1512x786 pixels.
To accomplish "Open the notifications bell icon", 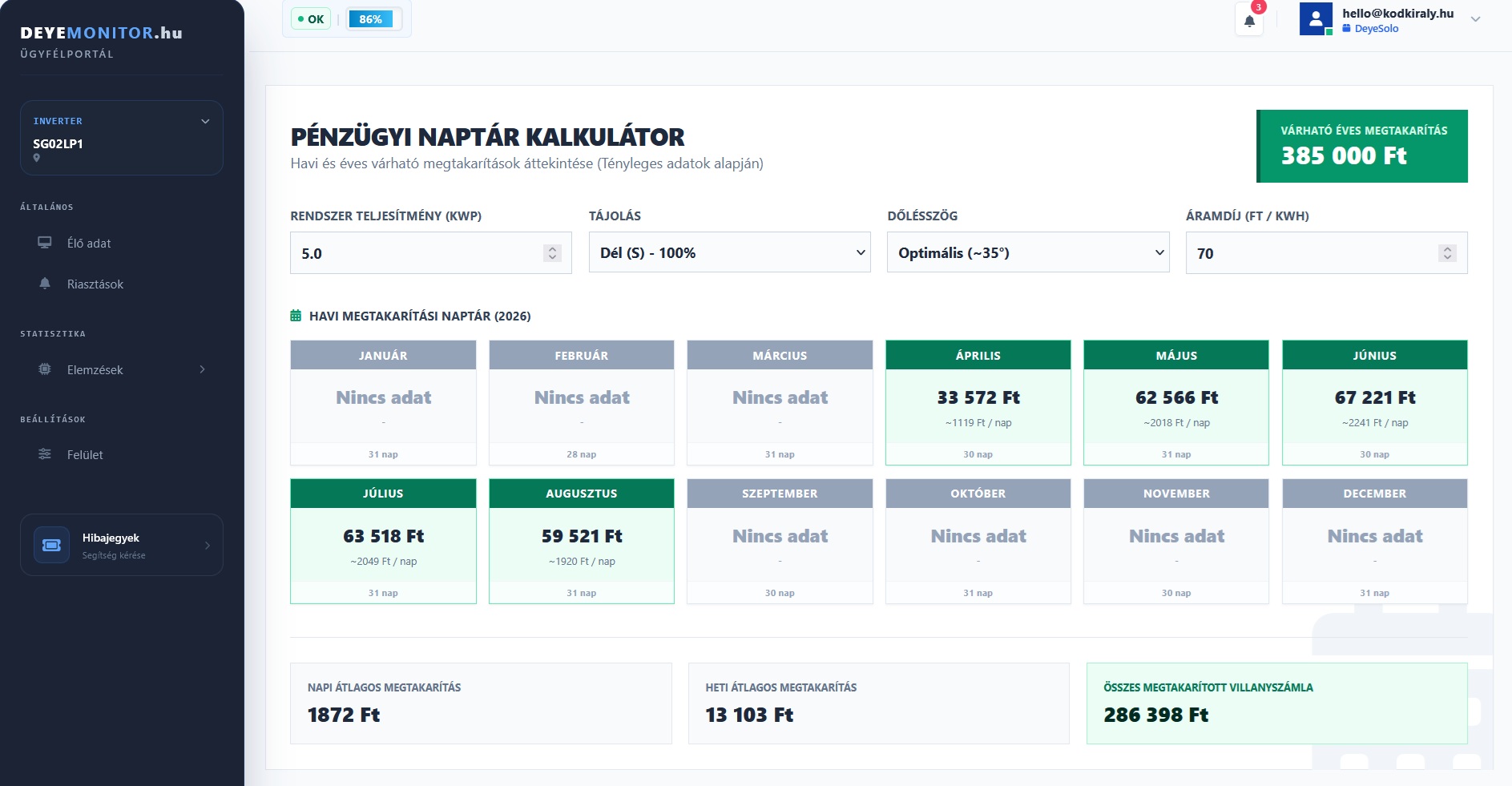I will click(x=1249, y=21).
